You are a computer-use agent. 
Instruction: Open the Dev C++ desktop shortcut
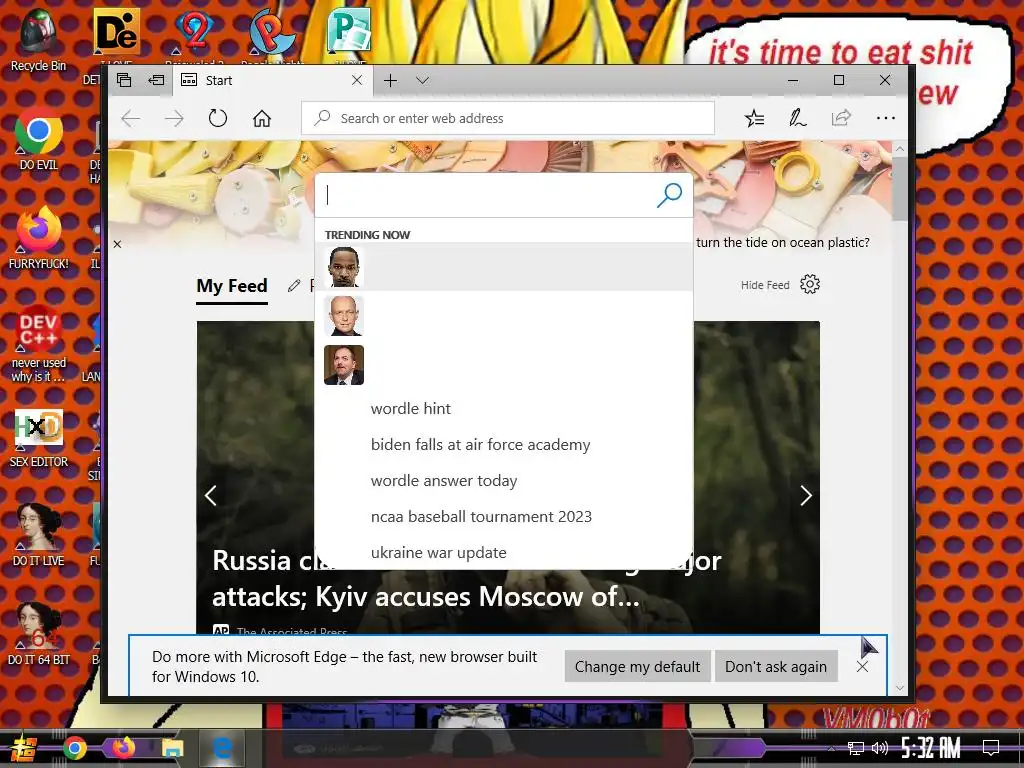(x=39, y=343)
